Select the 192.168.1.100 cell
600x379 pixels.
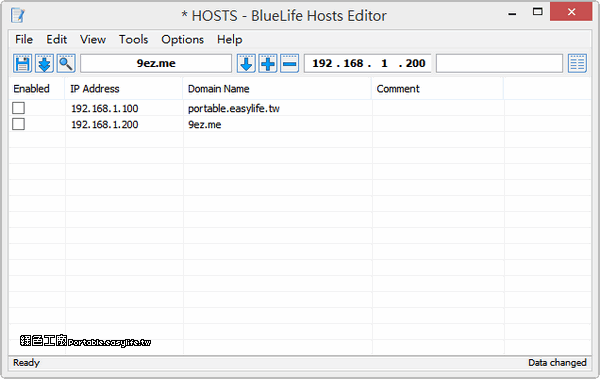pyautogui.click(x=105, y=108)
